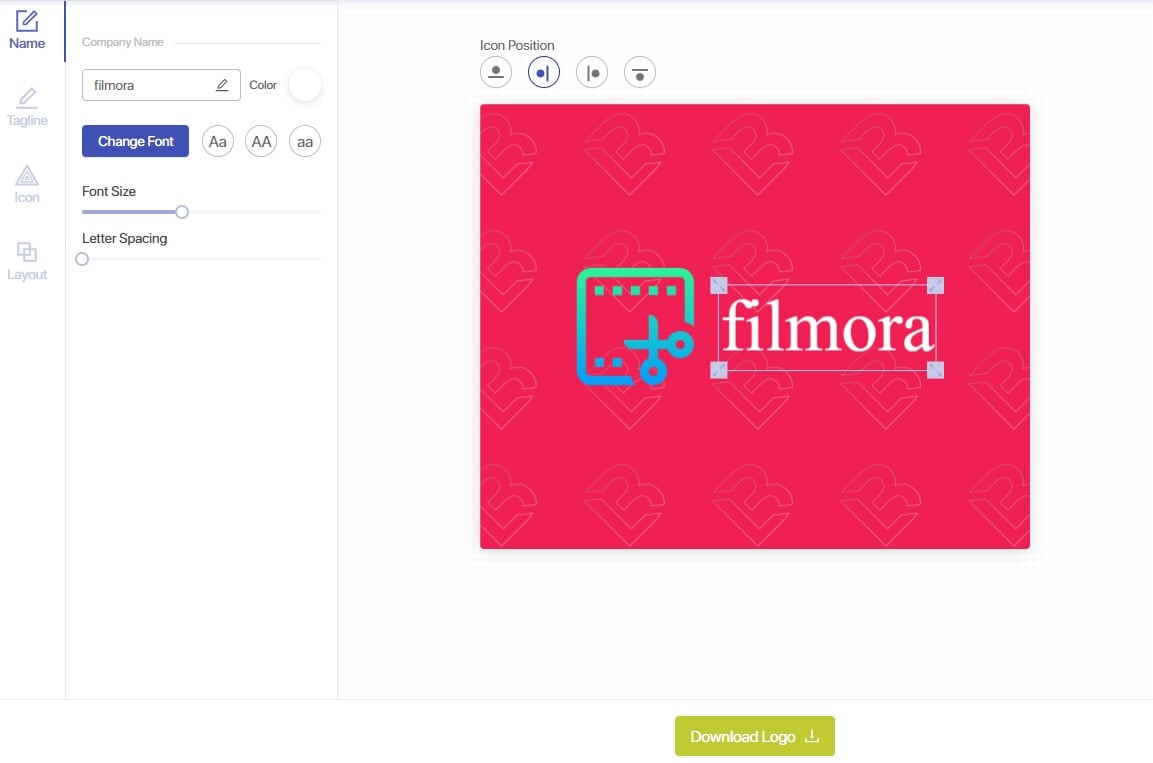
Task: Select the filmora text on canvas
Action: coord(827,327)
